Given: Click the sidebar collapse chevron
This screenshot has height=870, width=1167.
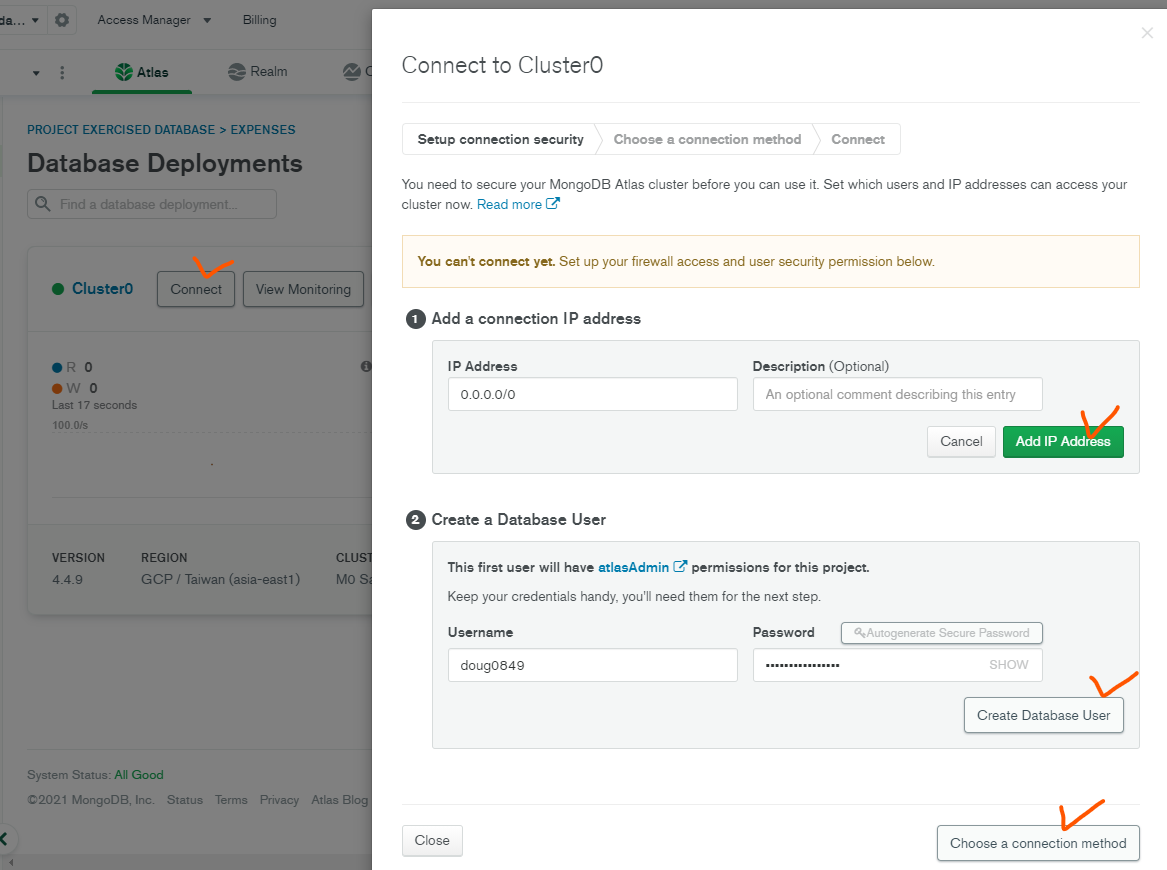Looking at the screenshot, I should point(5,839).
